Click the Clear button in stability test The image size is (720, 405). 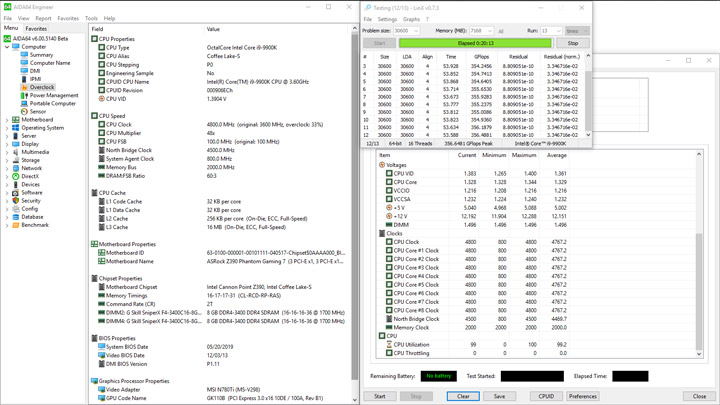point(463,396)
